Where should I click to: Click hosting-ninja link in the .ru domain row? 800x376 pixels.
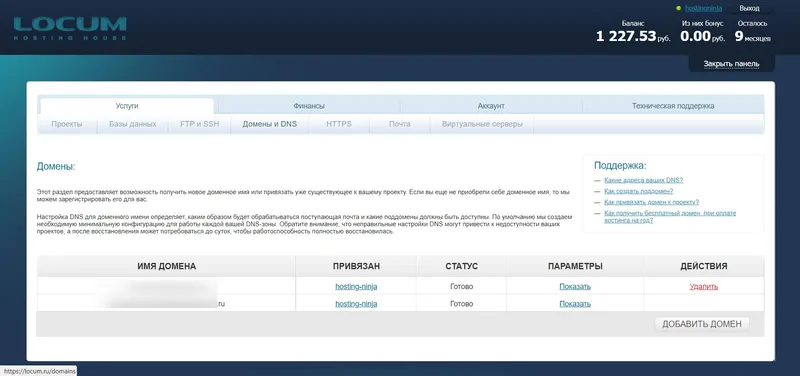(x=356, y=304)
